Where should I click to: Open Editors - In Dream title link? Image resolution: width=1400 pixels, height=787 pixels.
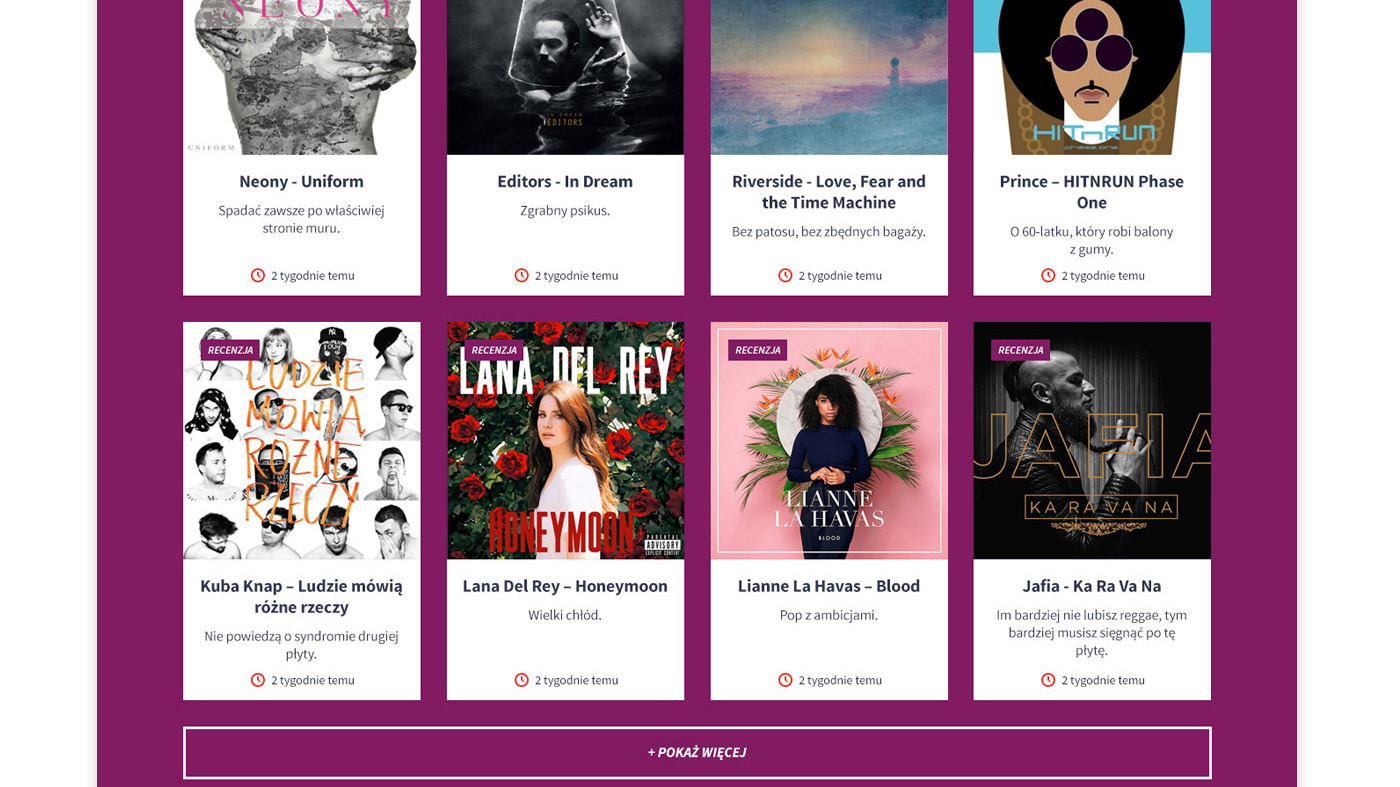[x=565, y=181]
